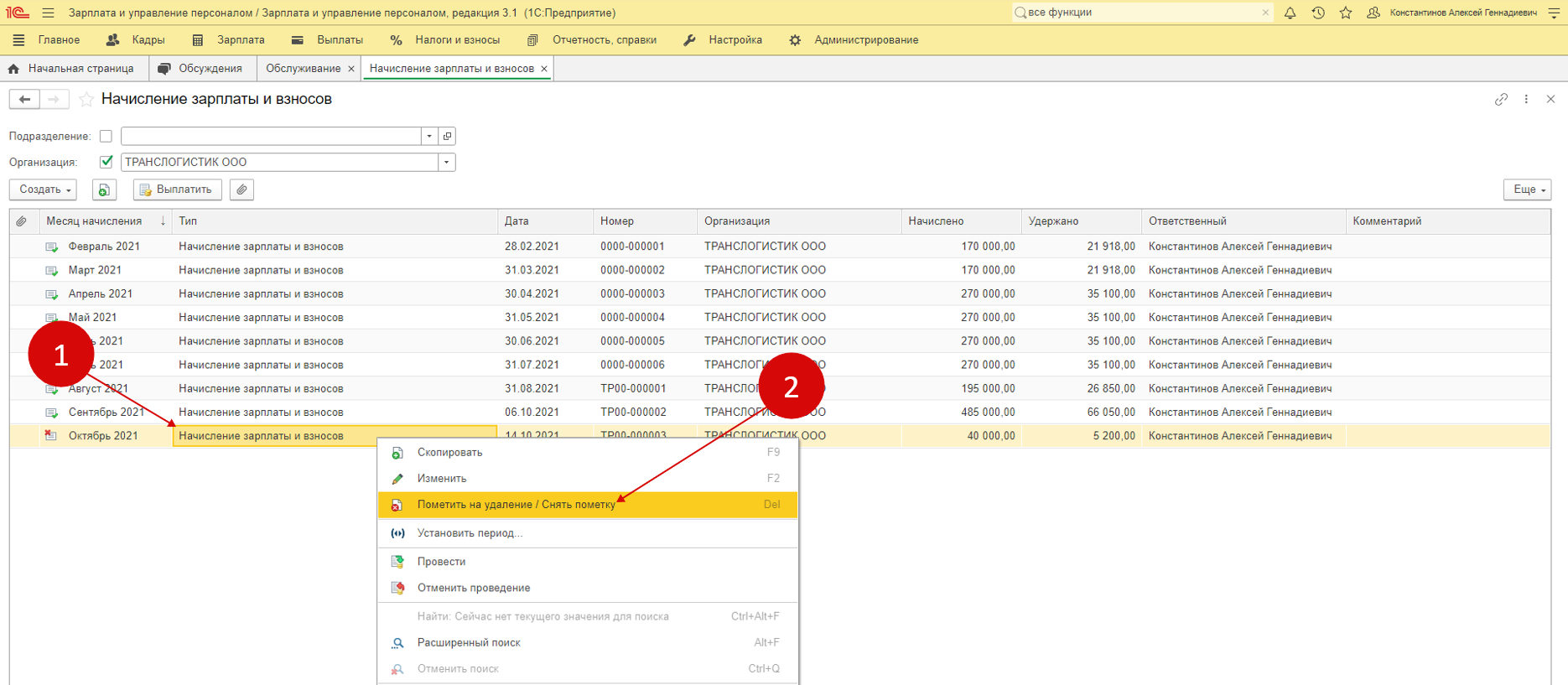Image resolution: width=1568 pixels, height=685 pixels.
Task: Add page to favorites star by title
Action: coord(86,100)
